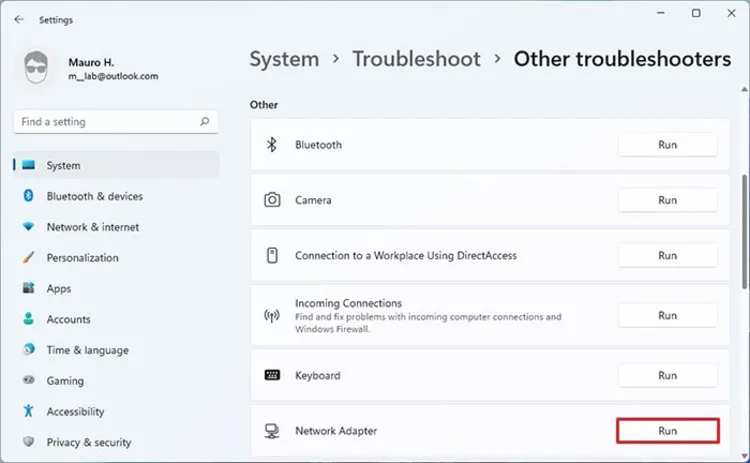Image resolution: width=750 pixels, height=463 pixels.
Task: Click the Apps sidebar icon
Action: (28, 288)
